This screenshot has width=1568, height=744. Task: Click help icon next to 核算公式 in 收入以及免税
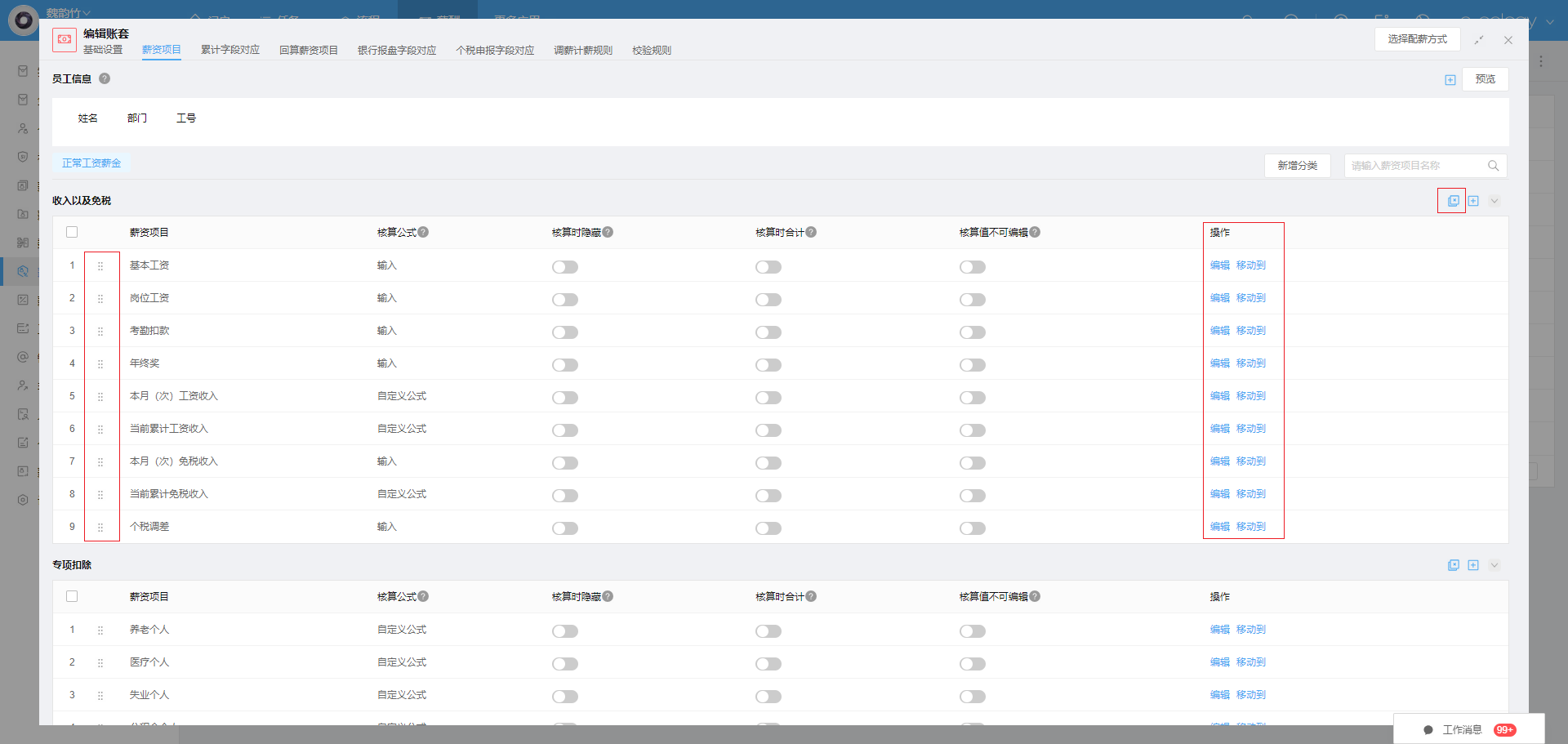pyautogui.click(x=423, y=232)
